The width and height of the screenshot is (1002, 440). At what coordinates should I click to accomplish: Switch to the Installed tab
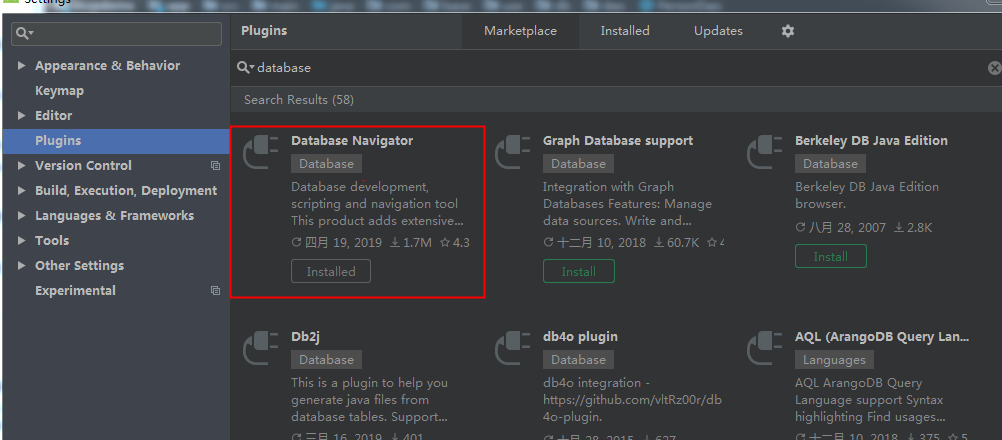625,31
